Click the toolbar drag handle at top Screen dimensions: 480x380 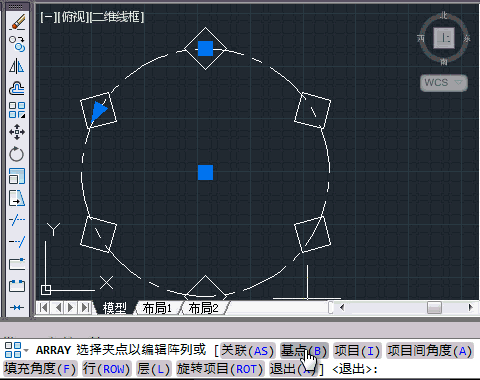click(17, 7)
